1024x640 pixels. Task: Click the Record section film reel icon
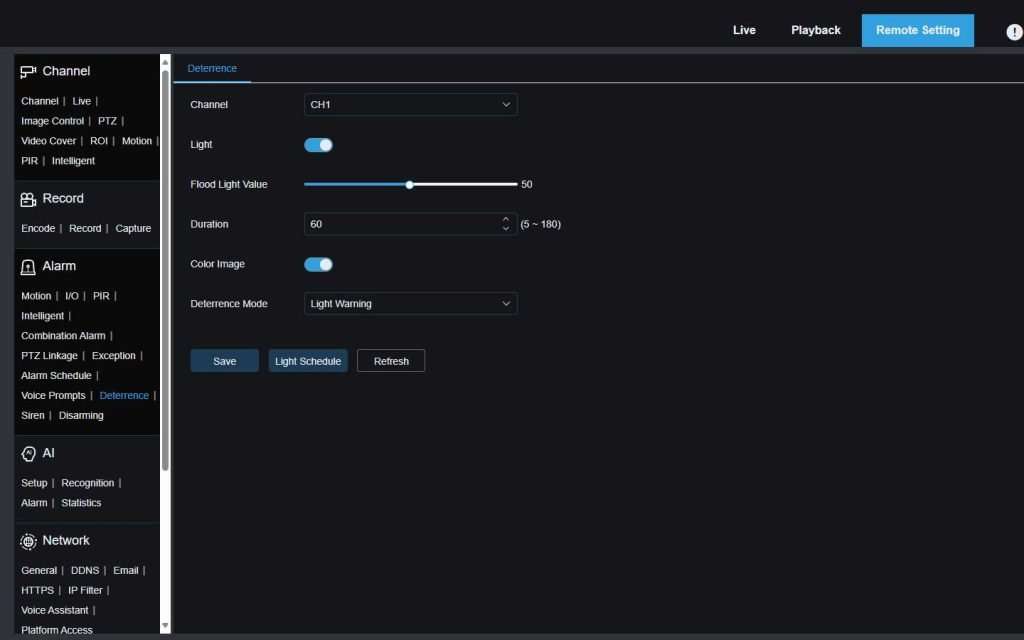28,199
